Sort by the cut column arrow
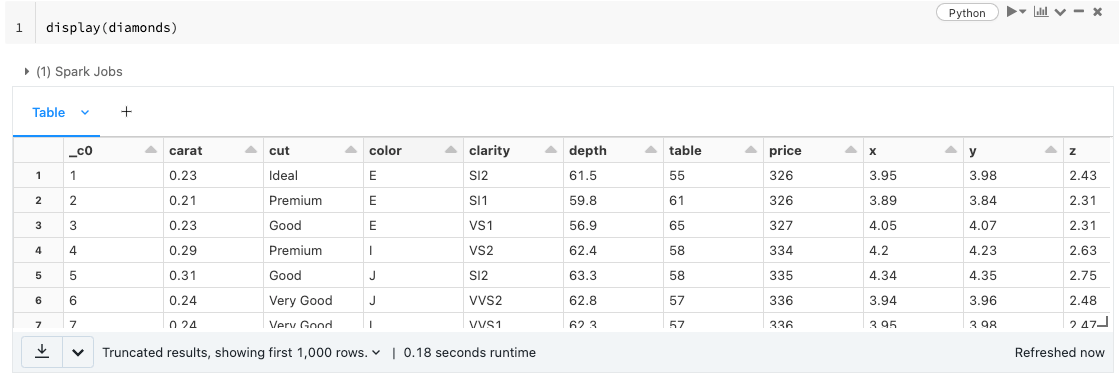Image resolution: width=1119 pixels, height=377 pixels. (350, 150)
